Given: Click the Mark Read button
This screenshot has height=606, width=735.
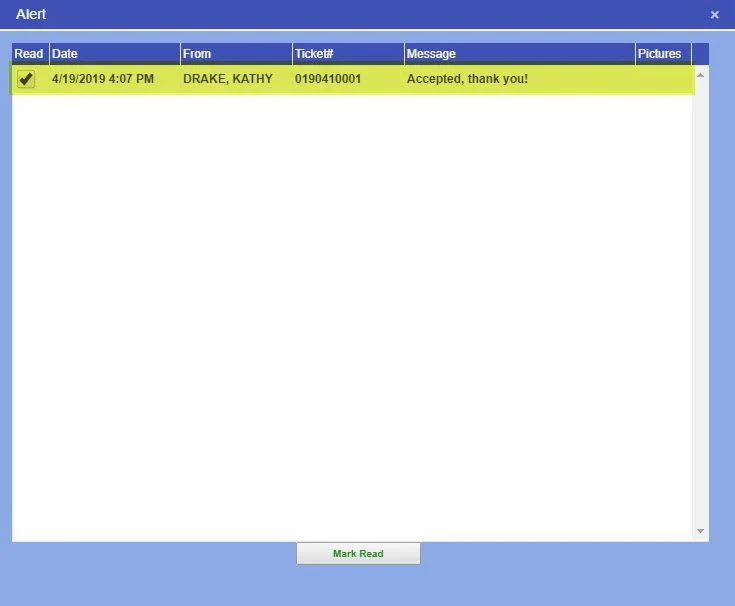Looking at the screenshot, I should tap(358, 554).
